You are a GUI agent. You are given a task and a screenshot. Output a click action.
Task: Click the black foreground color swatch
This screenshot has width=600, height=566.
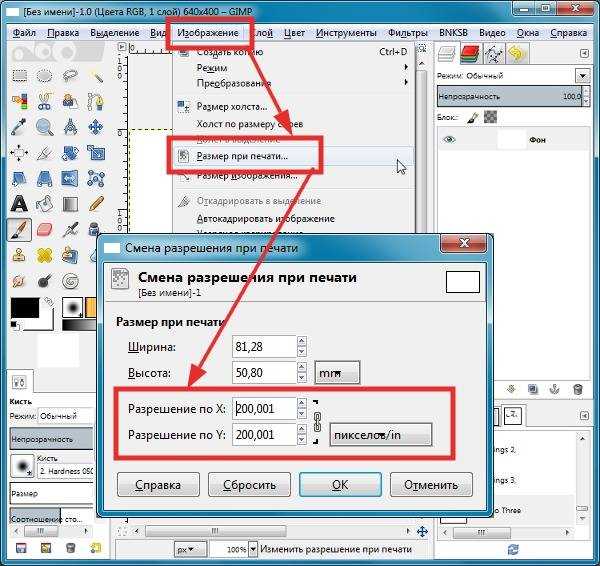coord(25,307)
